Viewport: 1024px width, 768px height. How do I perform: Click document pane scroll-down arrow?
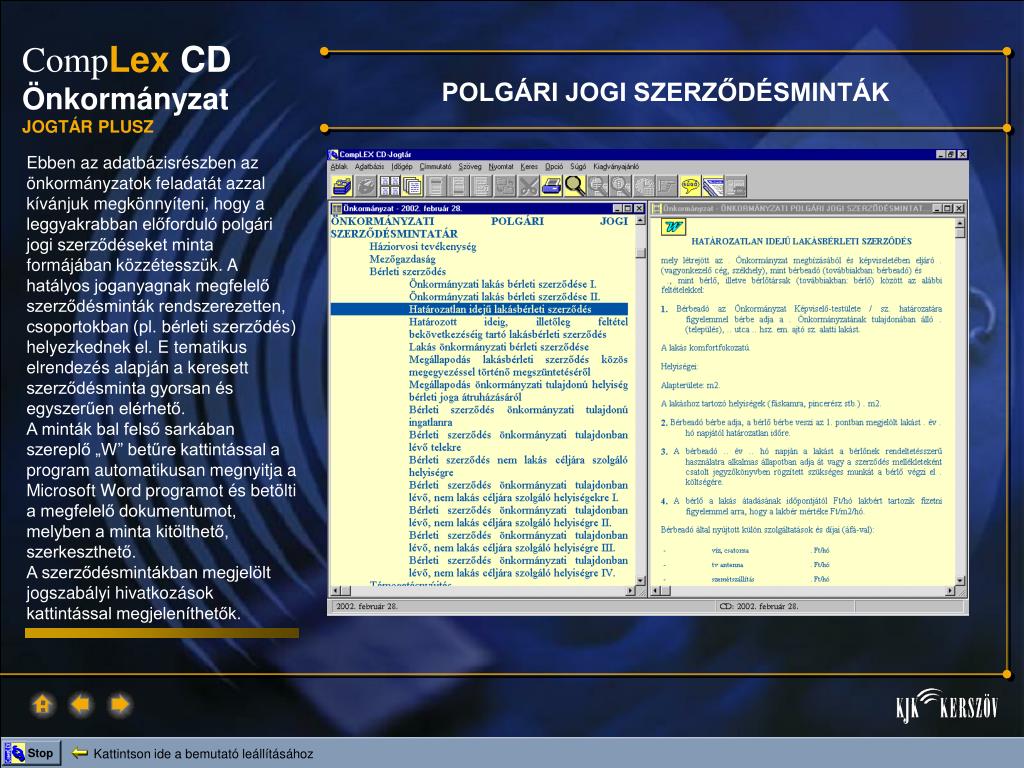coord(959,581)
